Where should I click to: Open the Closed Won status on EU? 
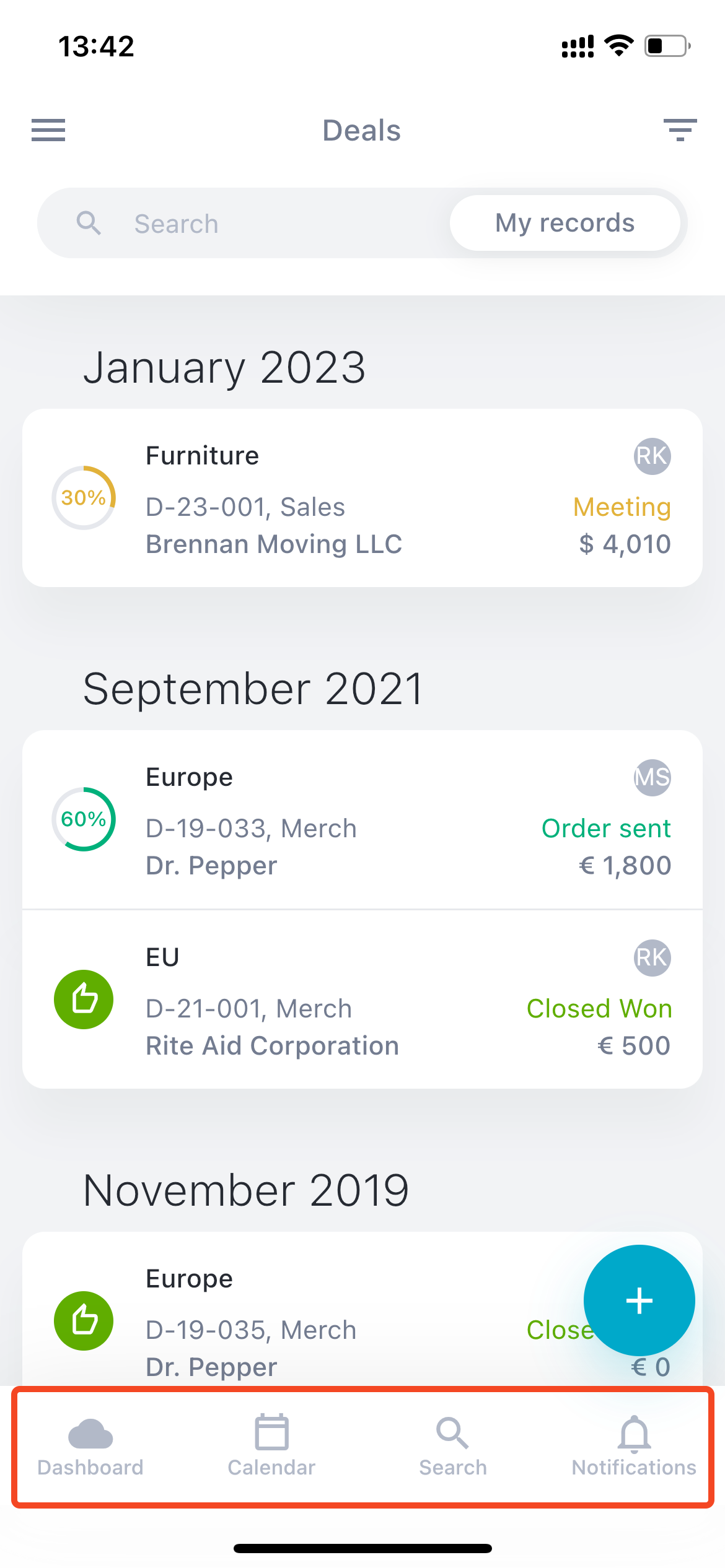[599, 1009]
